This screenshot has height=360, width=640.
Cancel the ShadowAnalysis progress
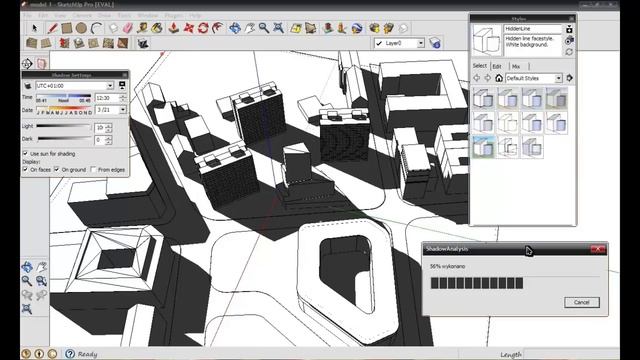582,302
